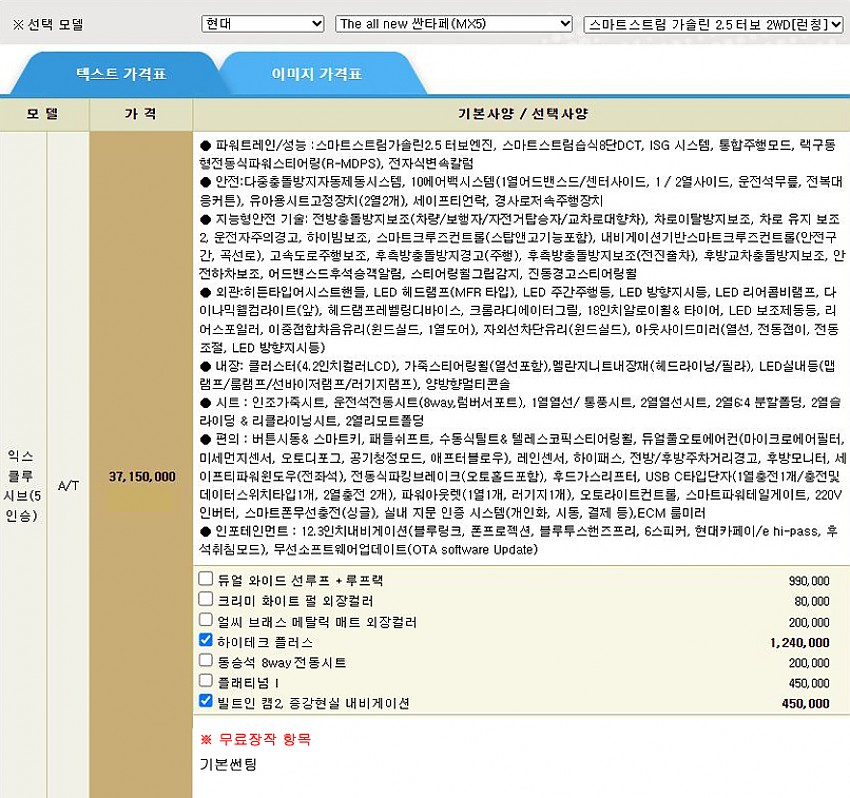850x798 pixels.
Task: Disable 빌트인 캠2, 증강현실 내비게이션 checkbox
Action: [206, 702]
